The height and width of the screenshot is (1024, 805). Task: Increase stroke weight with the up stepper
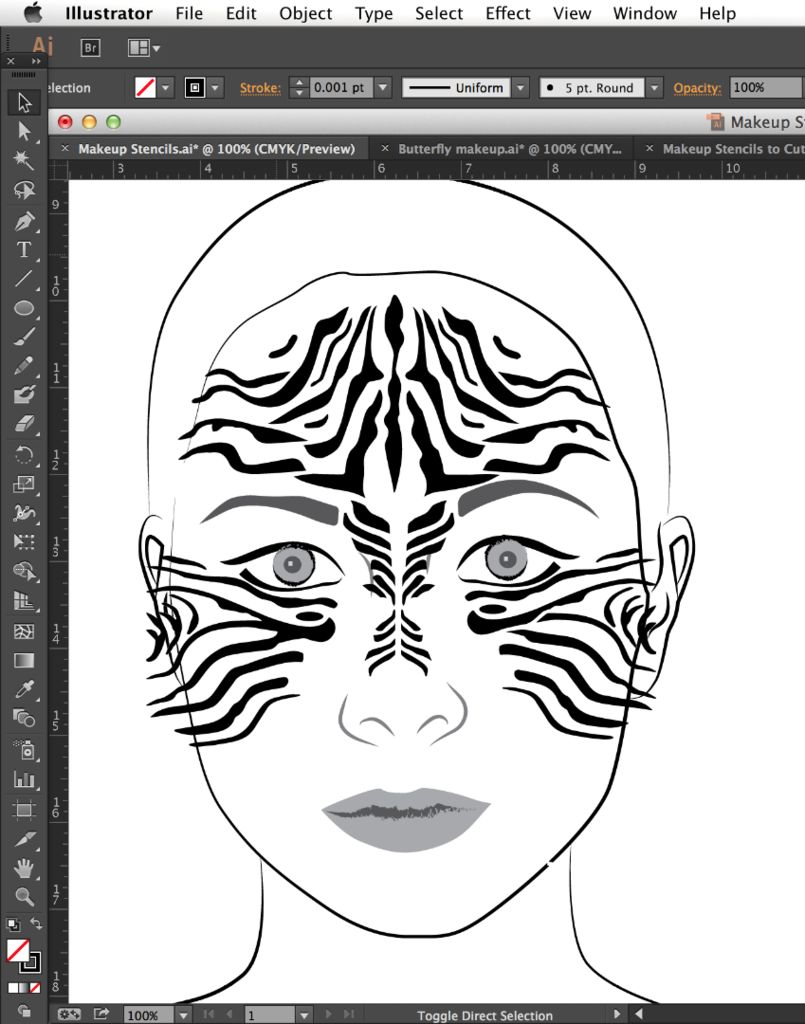[x=298, y=82]
